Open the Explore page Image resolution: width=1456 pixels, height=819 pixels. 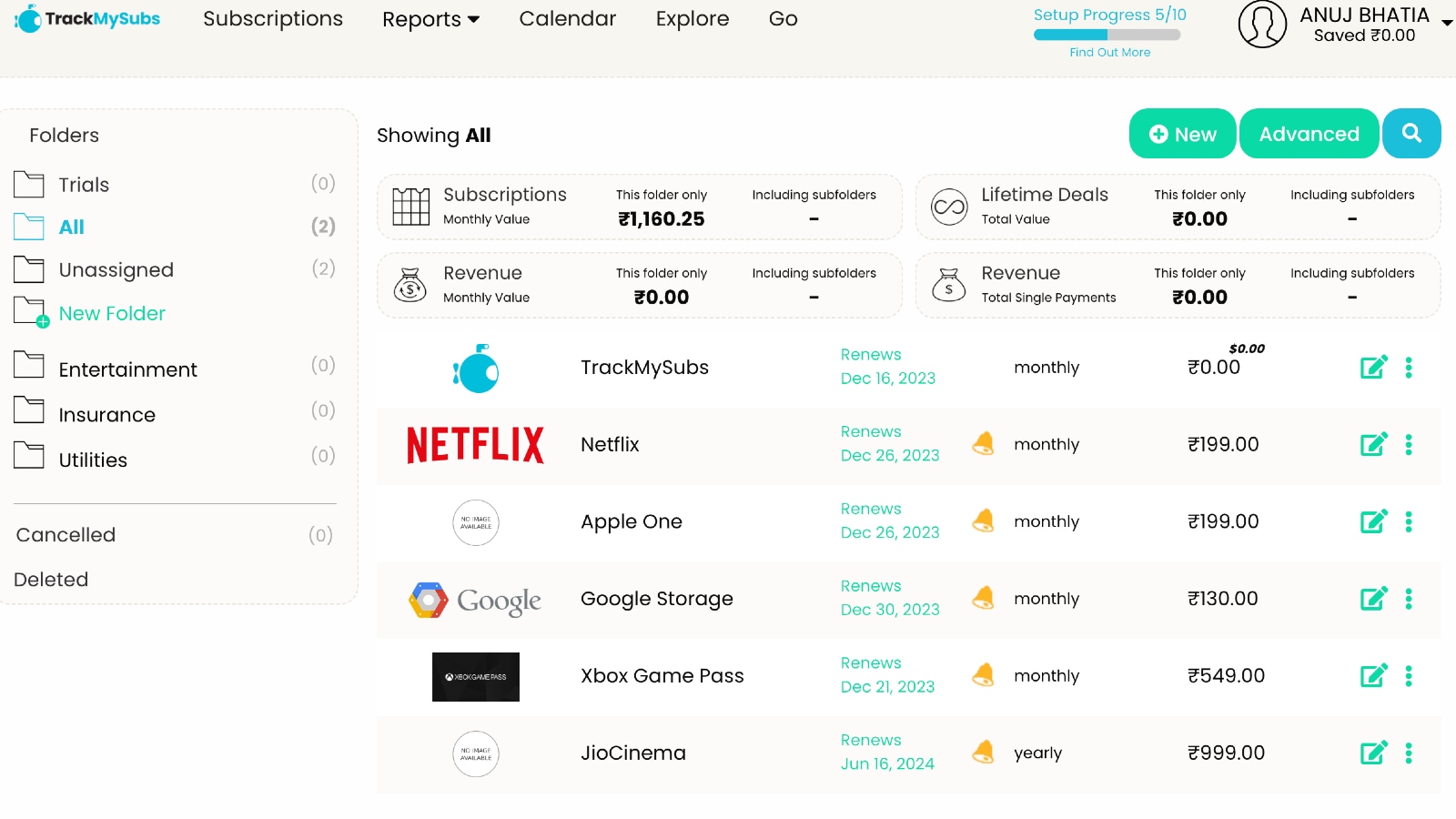[692, 18]
